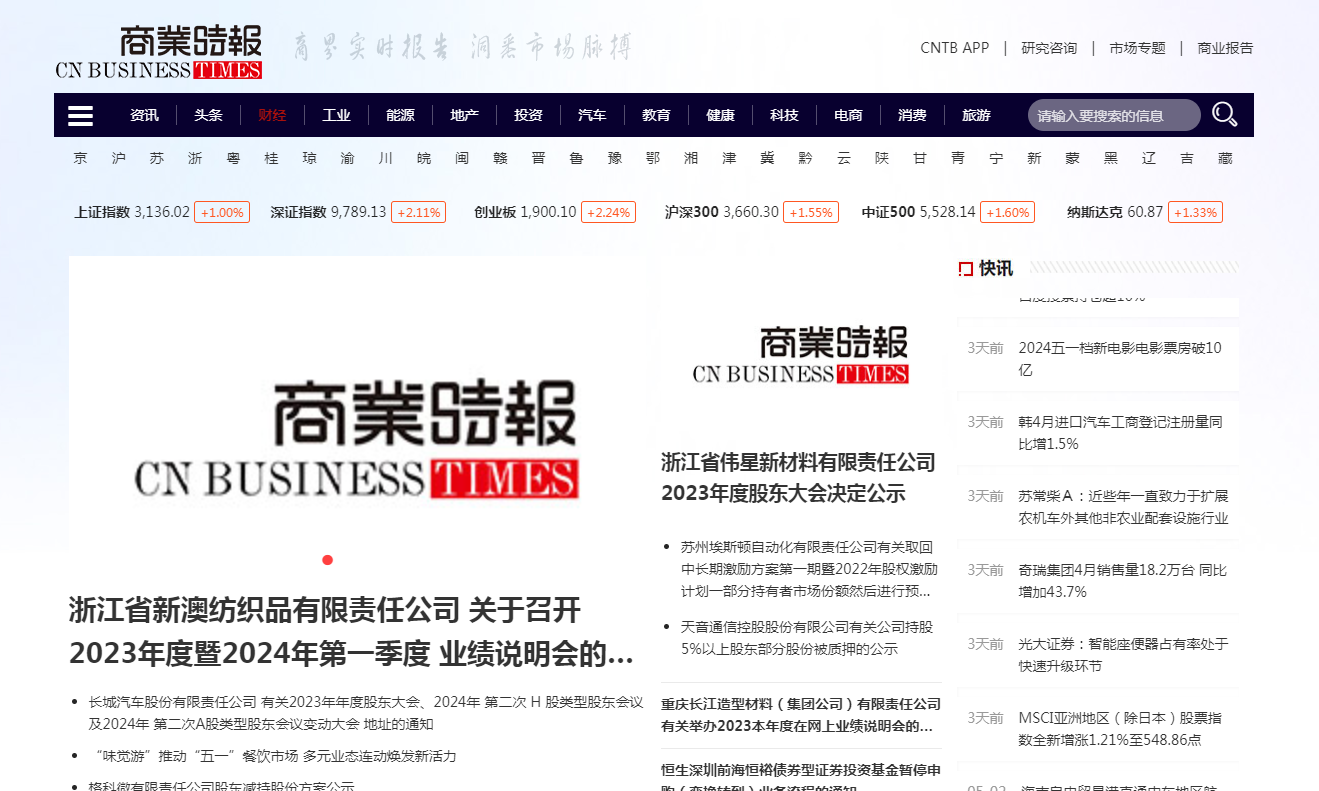
Task: Open the 研究咨询 link
Action: pos(1049,48)
